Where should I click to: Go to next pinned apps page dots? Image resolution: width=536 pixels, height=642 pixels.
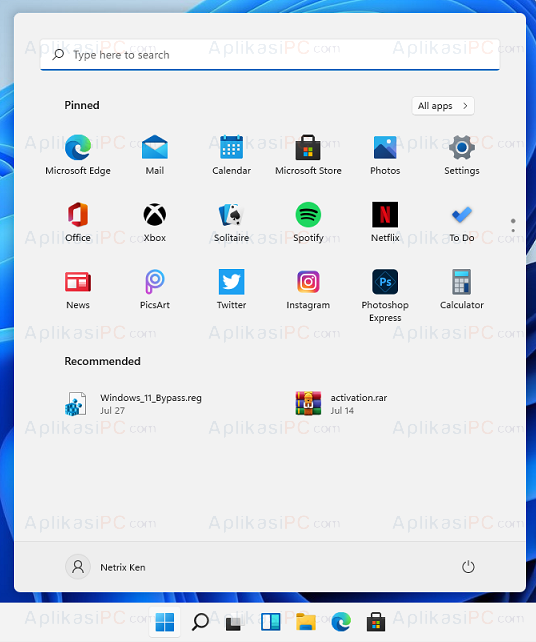pyautogui.click(x=513, y=226)
